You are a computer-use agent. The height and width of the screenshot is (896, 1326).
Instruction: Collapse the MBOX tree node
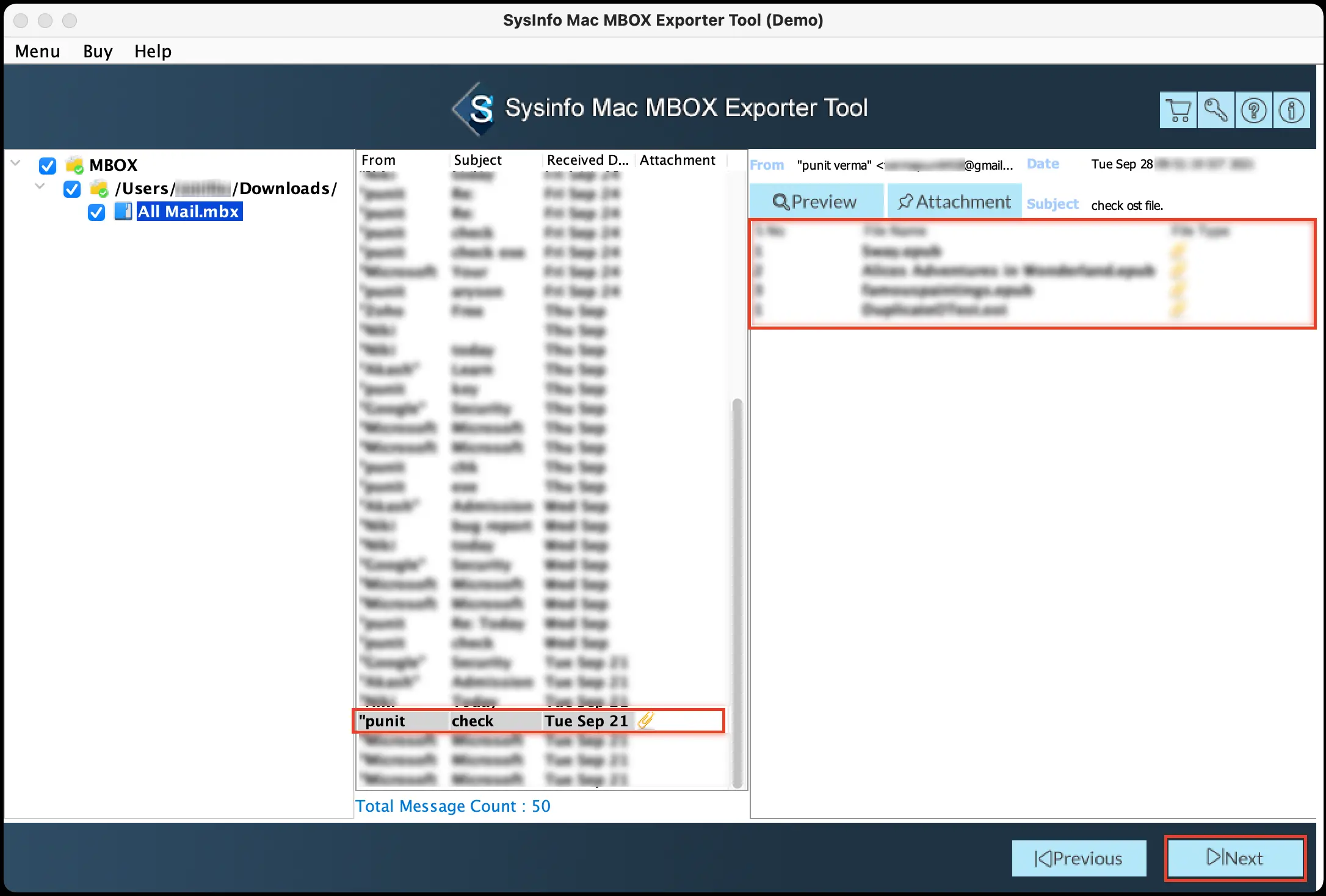click(16, 164)
